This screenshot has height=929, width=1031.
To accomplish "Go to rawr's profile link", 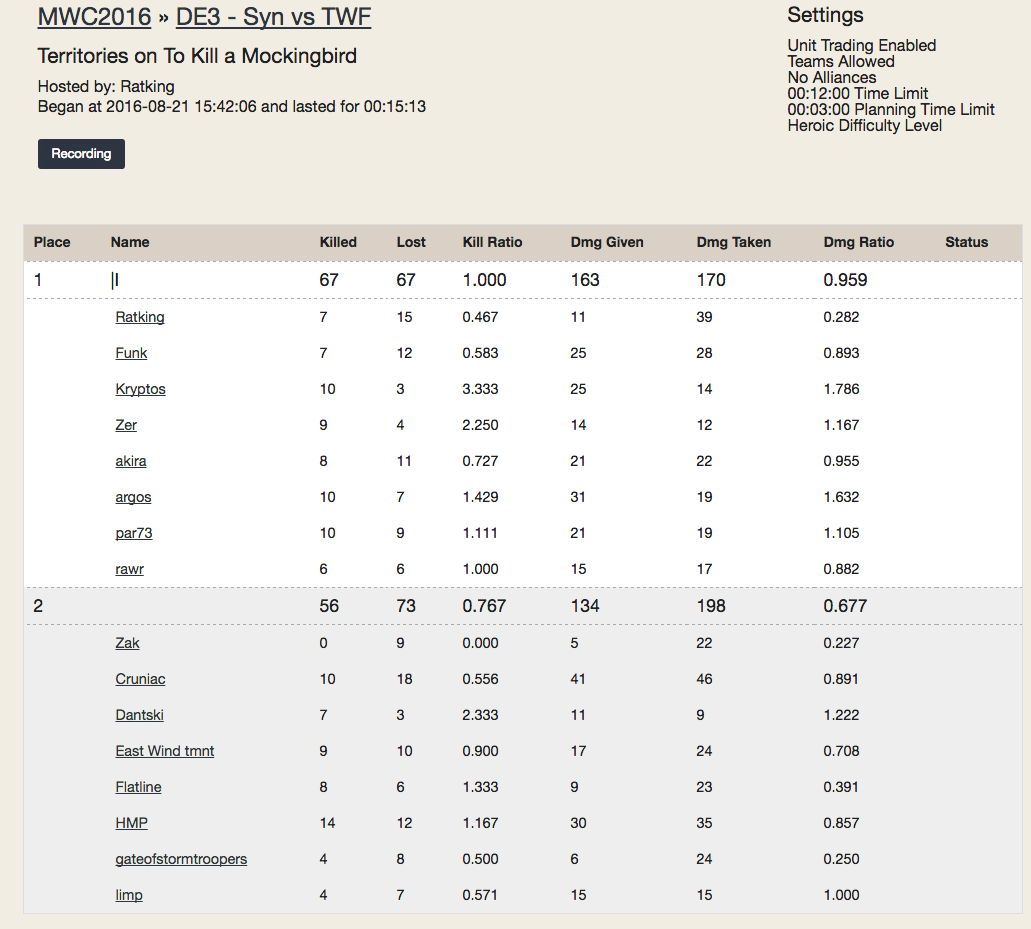I will pos(129,569).
